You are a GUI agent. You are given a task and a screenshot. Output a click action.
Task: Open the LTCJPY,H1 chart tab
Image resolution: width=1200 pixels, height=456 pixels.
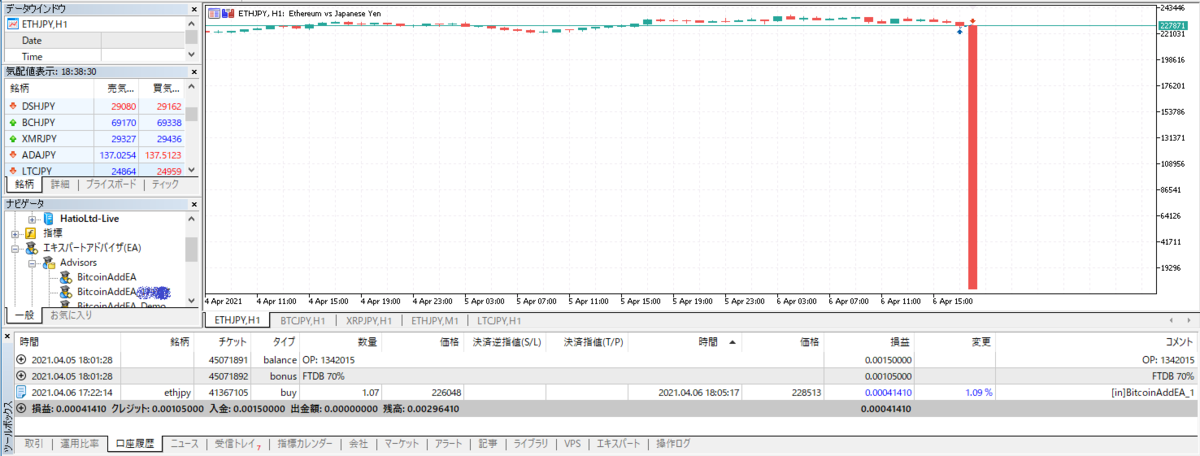[500, 321]
